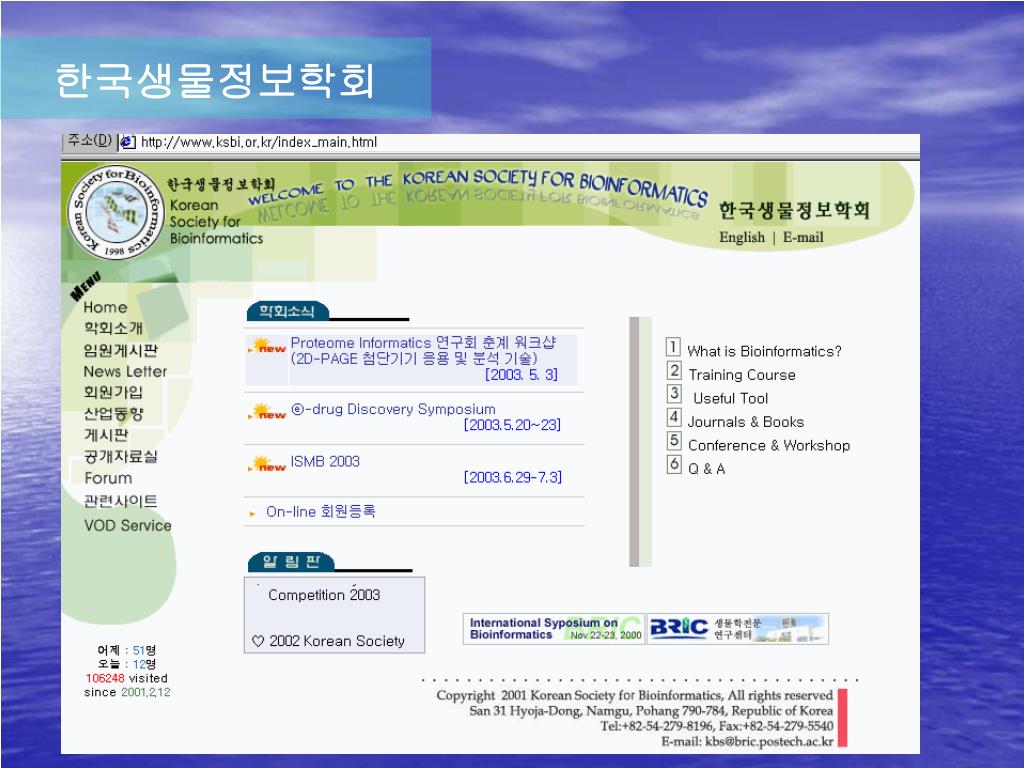The height and width of the screenshot is (768, 1024).
Task: Click numbered box 5 for Conference & Workshop
Action: [x=673, y=441]
